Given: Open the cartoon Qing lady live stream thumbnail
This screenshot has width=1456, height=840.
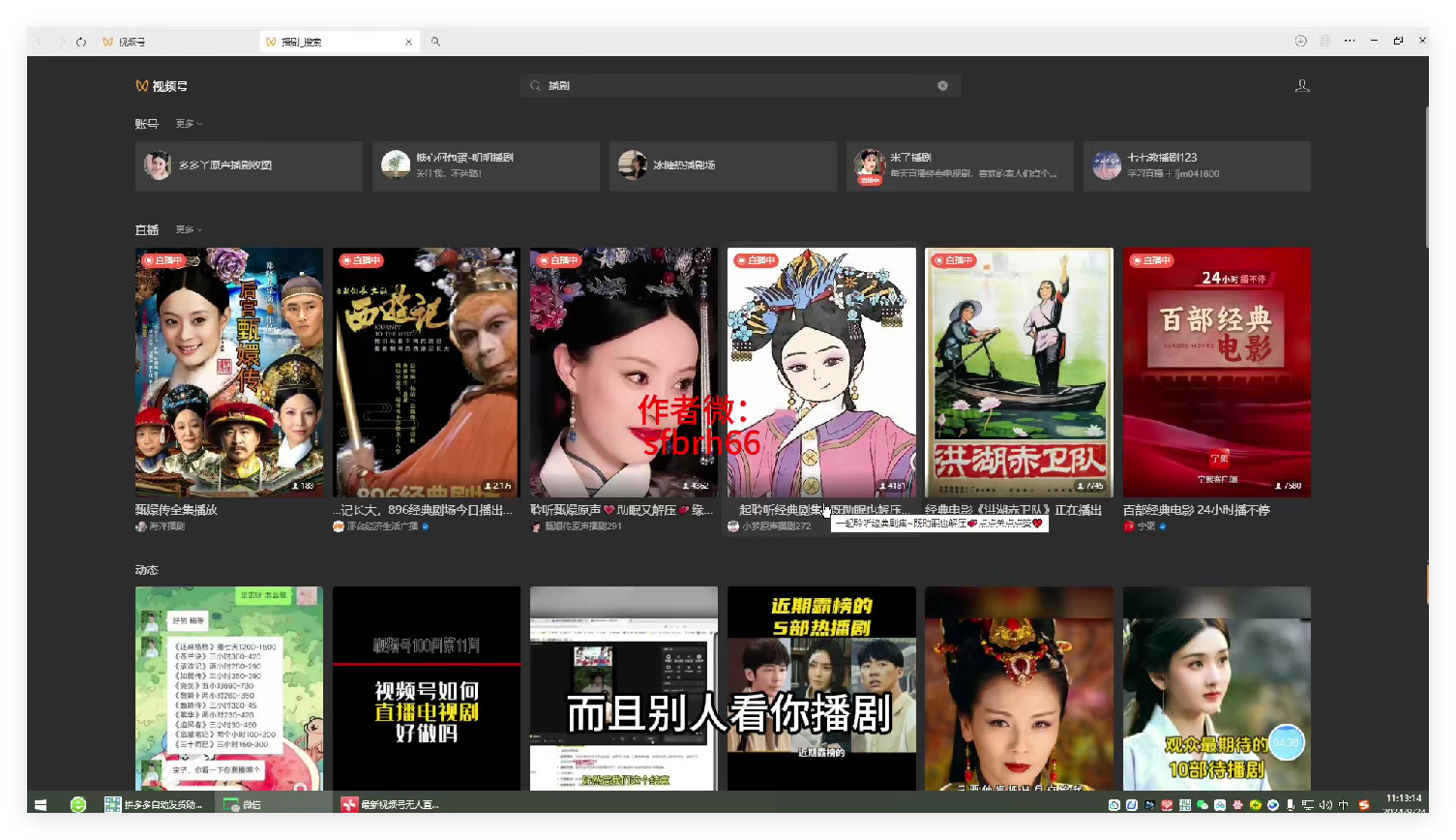Looking at the screenshot, I should 821,373.
